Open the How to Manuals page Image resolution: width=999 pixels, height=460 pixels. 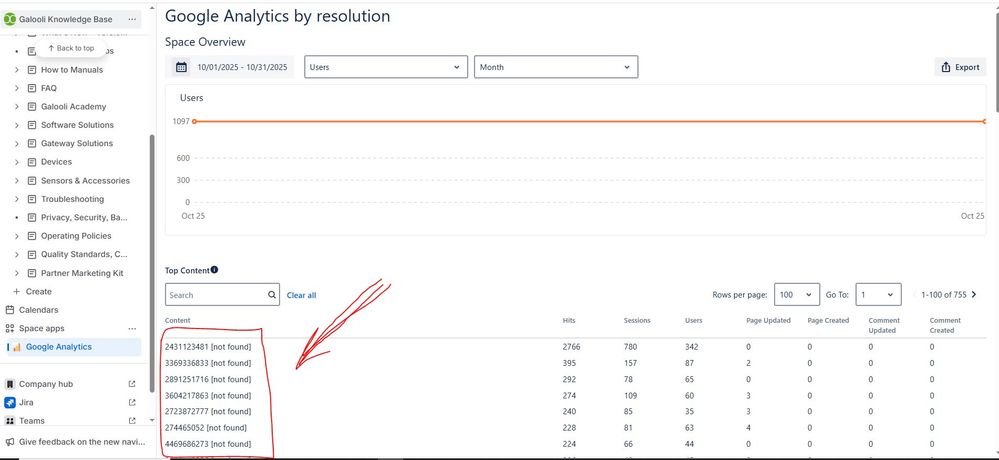[72, 69]
